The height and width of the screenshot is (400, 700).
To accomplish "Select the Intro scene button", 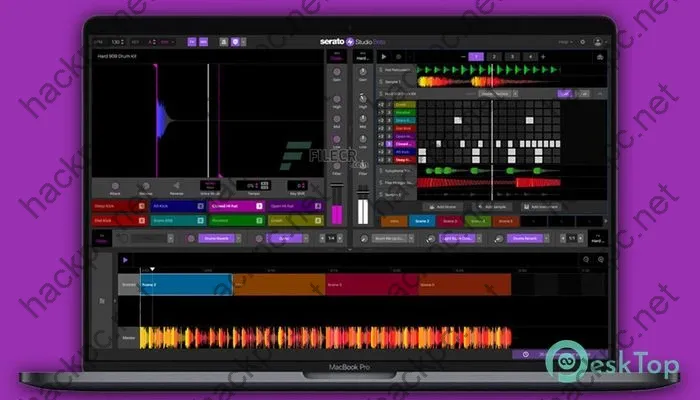I will pyautogui.click(x=394, y=221).
